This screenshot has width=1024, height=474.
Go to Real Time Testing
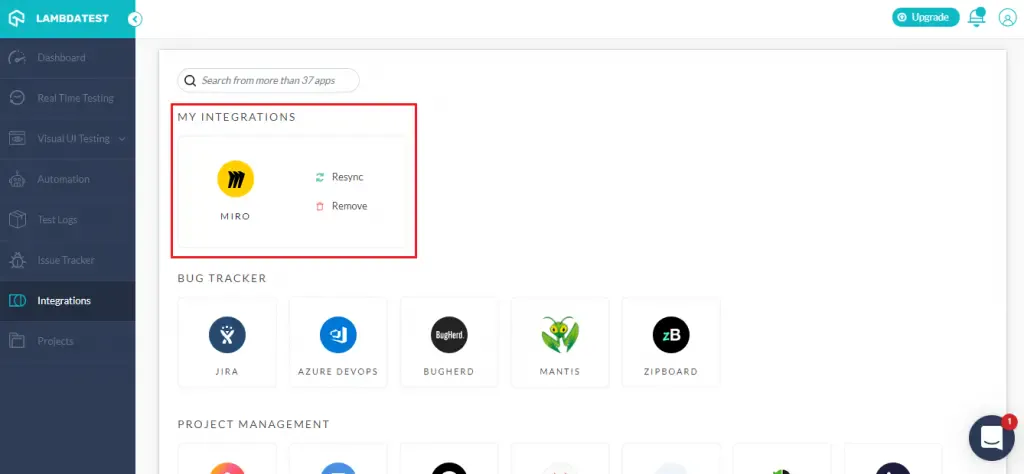click(67, 98)
